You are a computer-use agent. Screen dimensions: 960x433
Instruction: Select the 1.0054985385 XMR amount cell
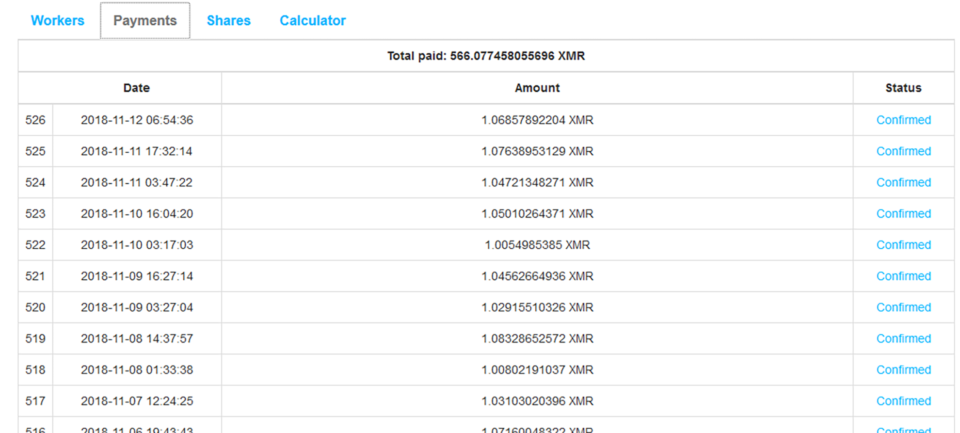click(537, 245)
